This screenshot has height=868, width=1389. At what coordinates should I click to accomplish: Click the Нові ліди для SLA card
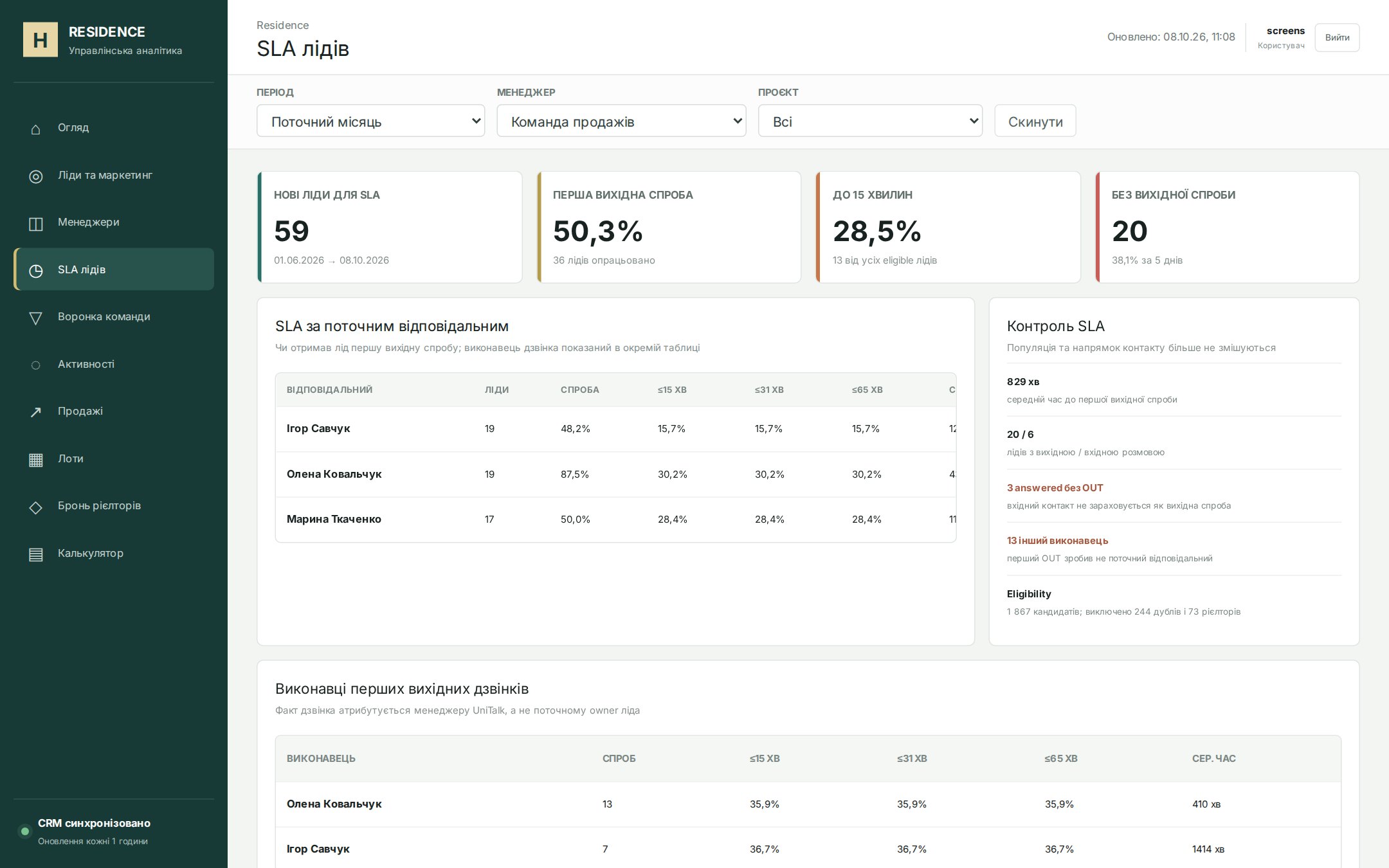(390, 227)
